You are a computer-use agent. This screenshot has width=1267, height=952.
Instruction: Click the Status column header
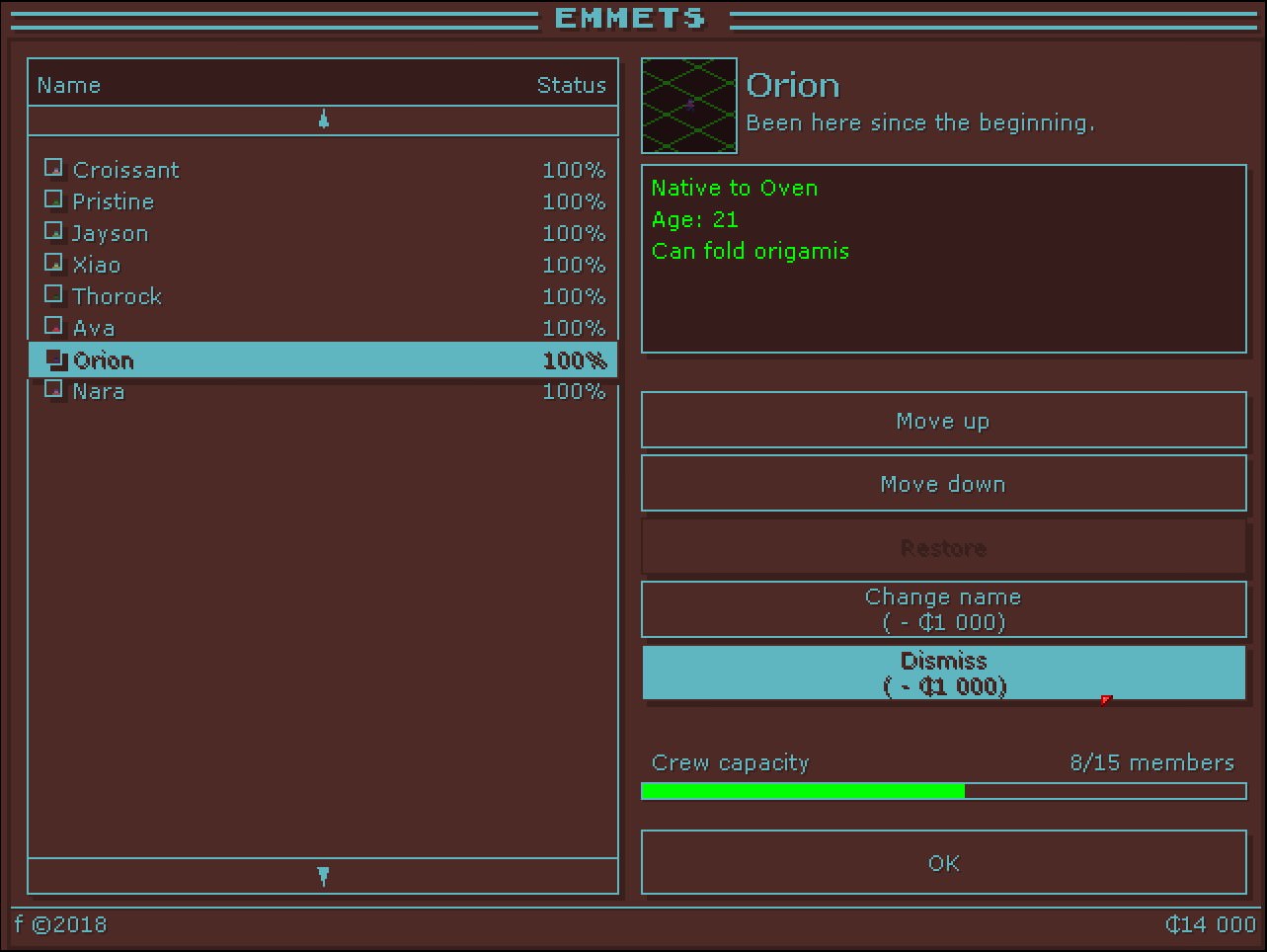(571, 85)
